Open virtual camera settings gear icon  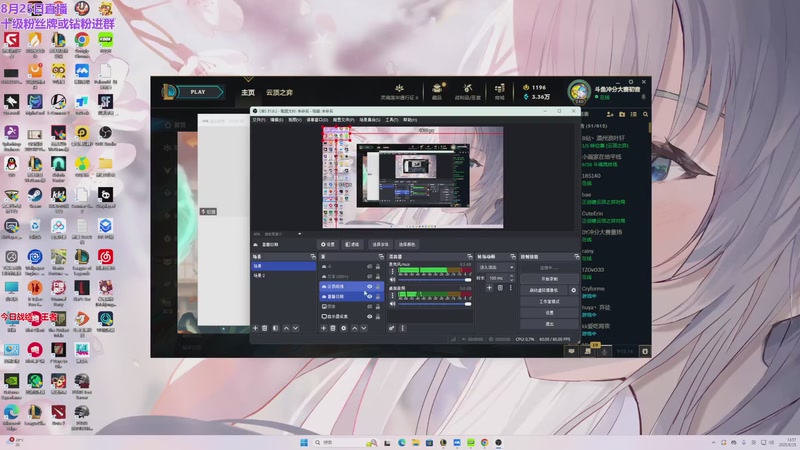573,290
